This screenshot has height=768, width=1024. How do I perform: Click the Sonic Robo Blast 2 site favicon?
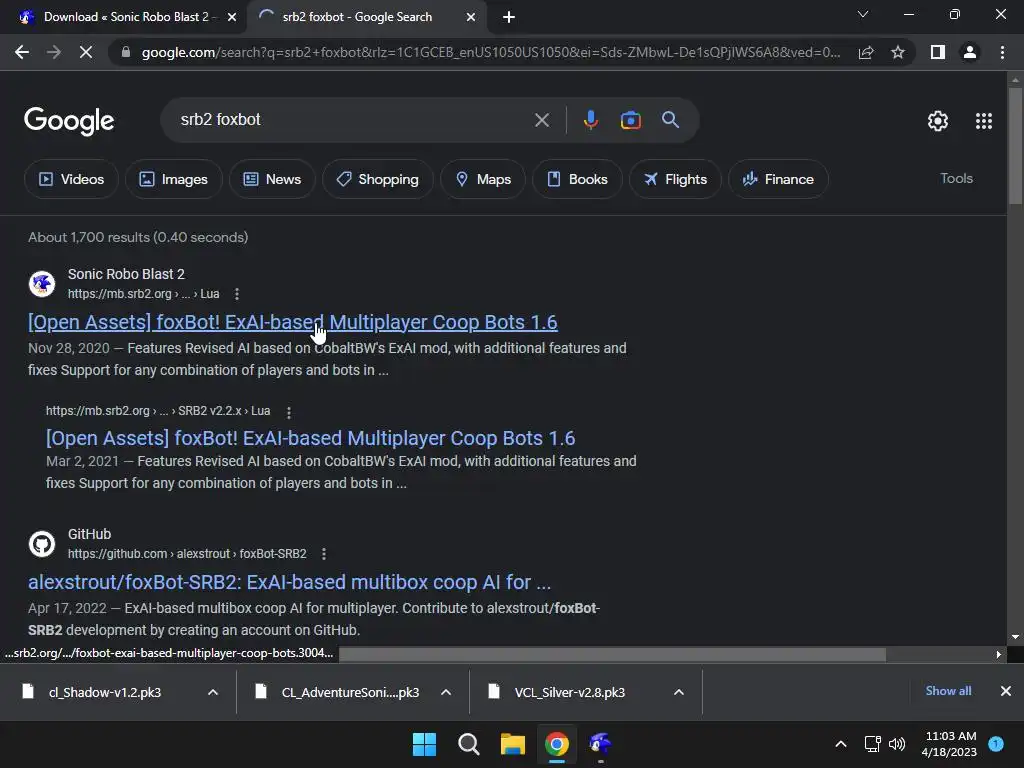tap(42, 284)
